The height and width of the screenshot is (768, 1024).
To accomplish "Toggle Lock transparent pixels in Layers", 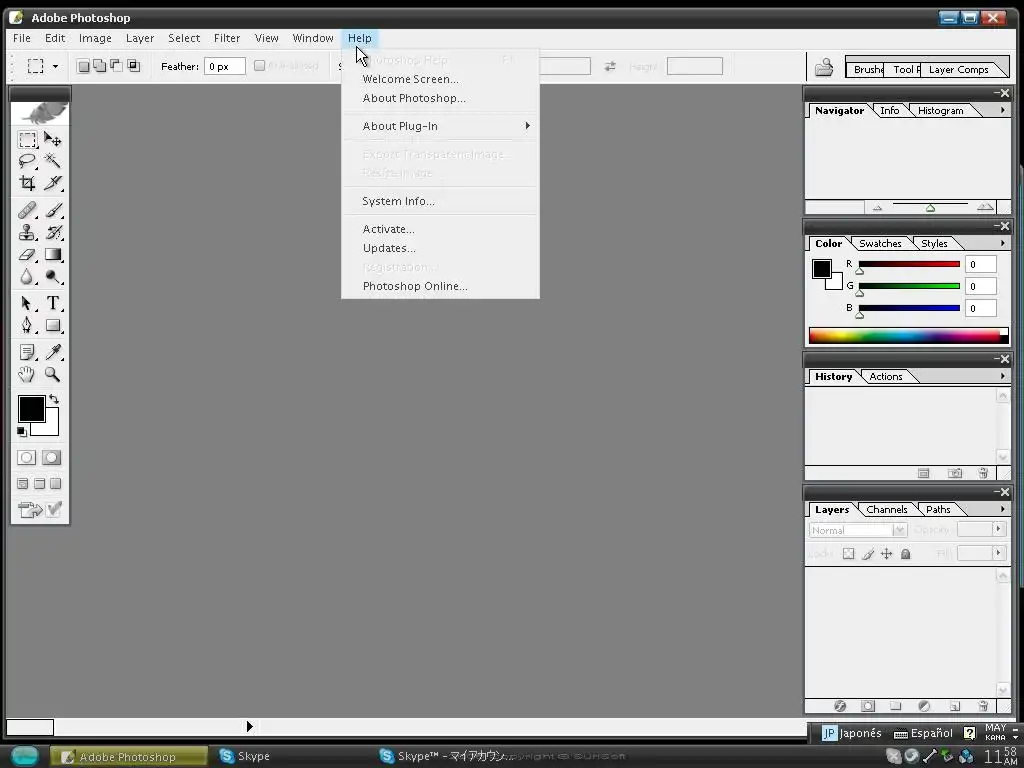I will (x=848, y=554).
